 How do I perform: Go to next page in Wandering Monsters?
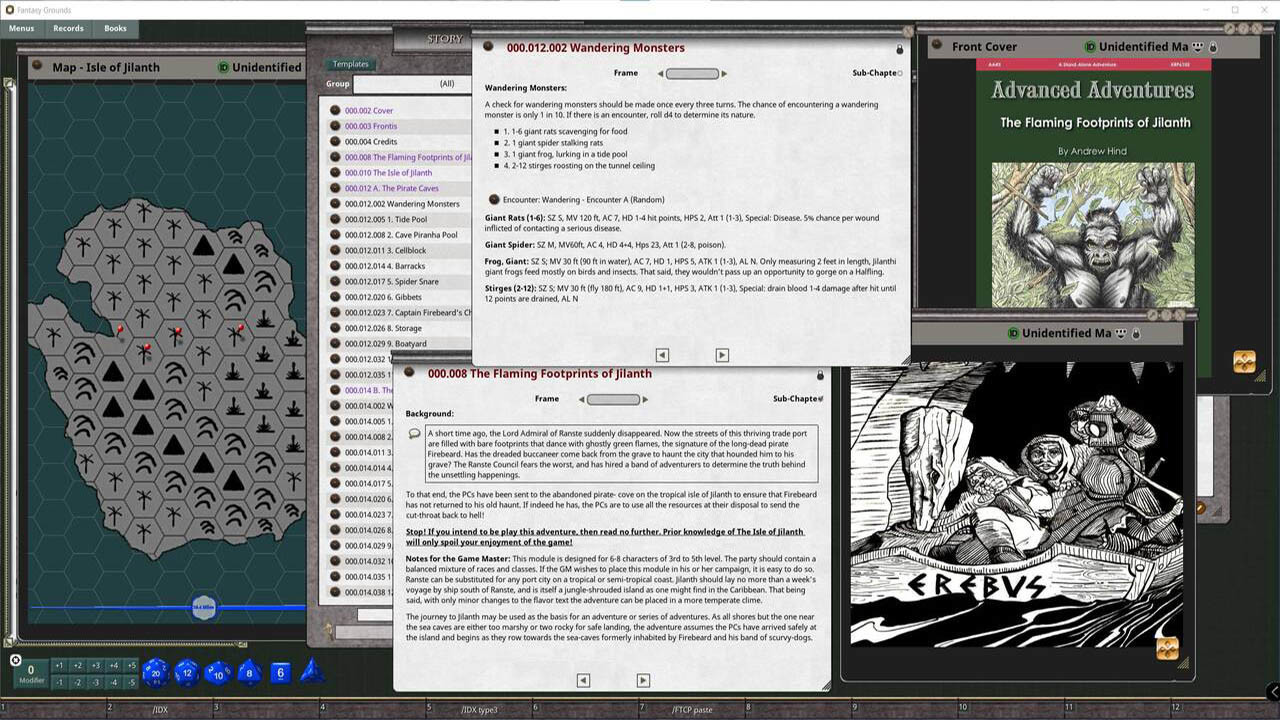pyautogui.click(x=722, y=355)
